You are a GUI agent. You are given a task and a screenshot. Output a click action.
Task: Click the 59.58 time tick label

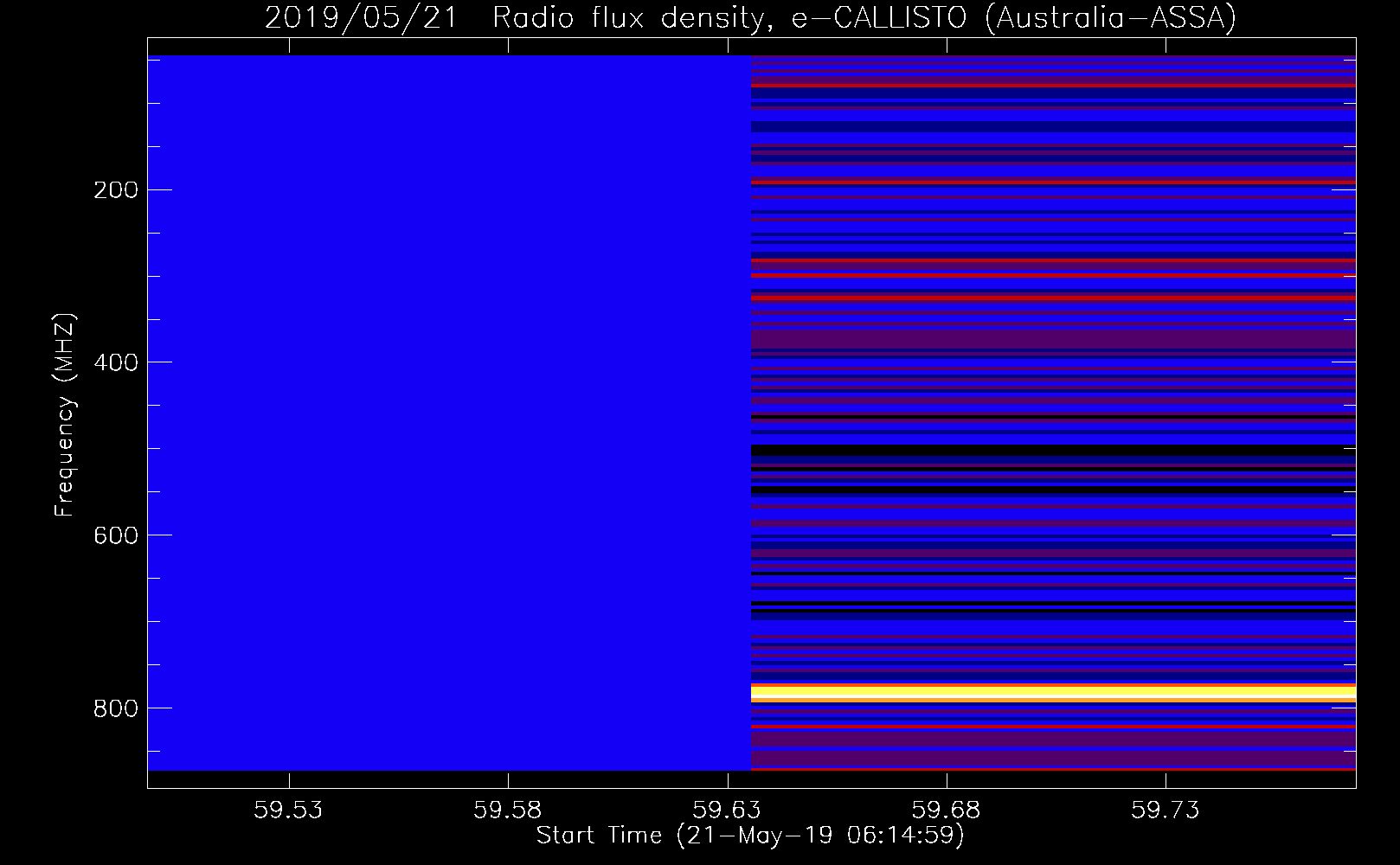(508, 811)
